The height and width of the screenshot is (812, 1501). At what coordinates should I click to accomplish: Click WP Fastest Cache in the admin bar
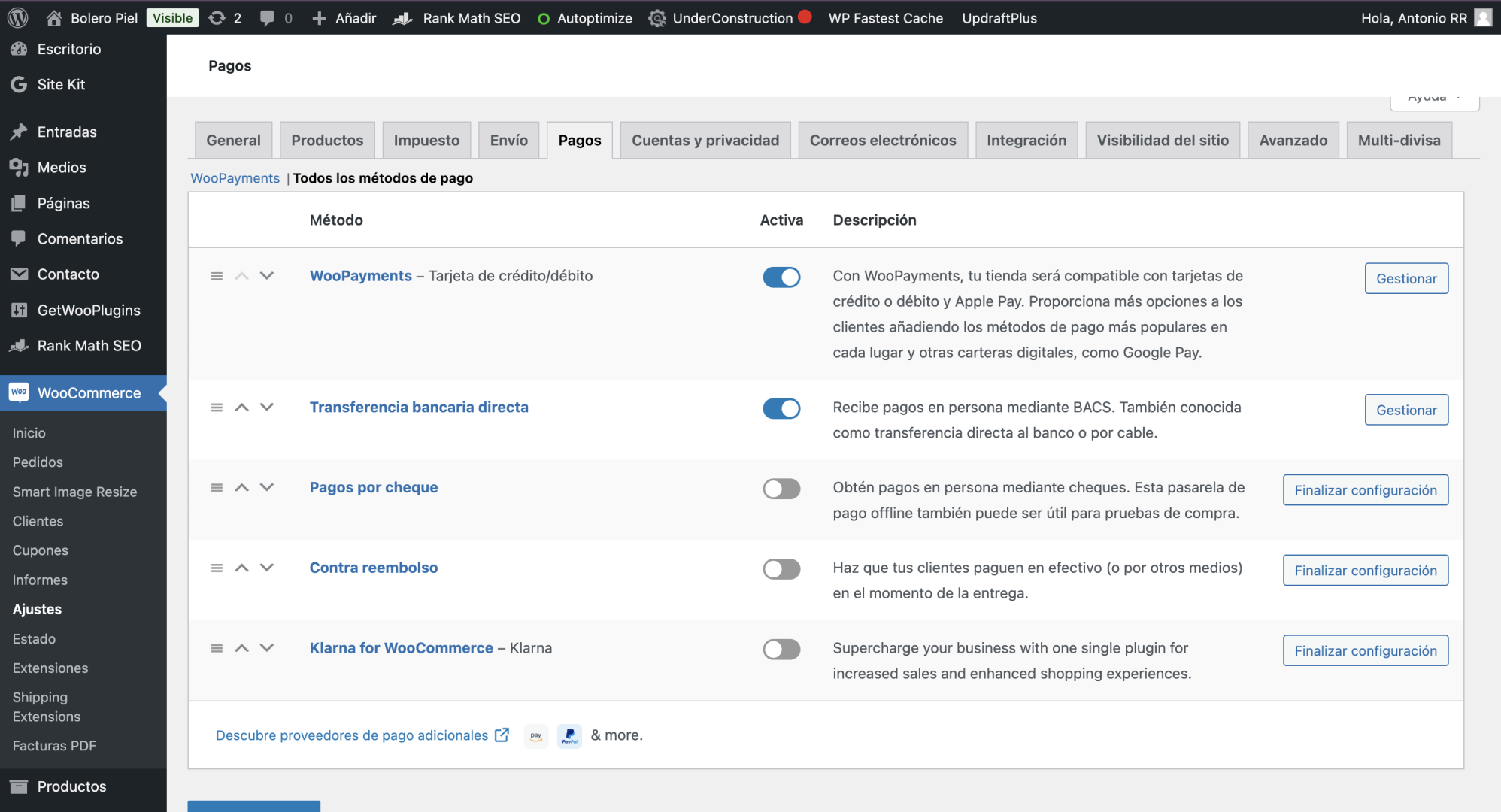[x=885, y=18]
